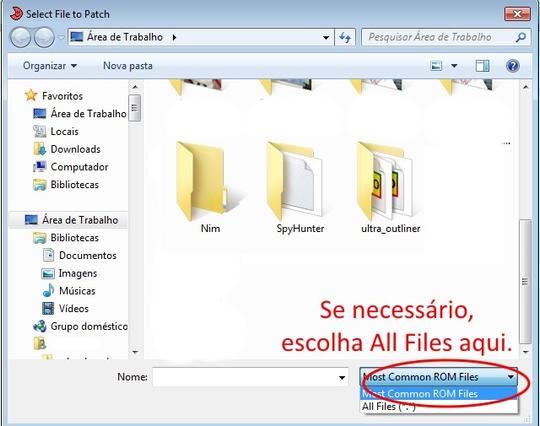Click navigation pane scroll up arrow

pos(135,87)
